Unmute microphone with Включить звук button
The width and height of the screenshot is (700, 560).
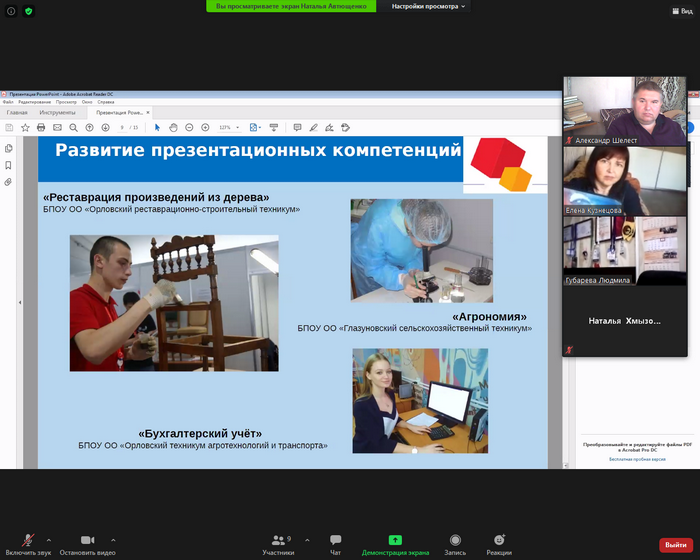coord(27,543)
